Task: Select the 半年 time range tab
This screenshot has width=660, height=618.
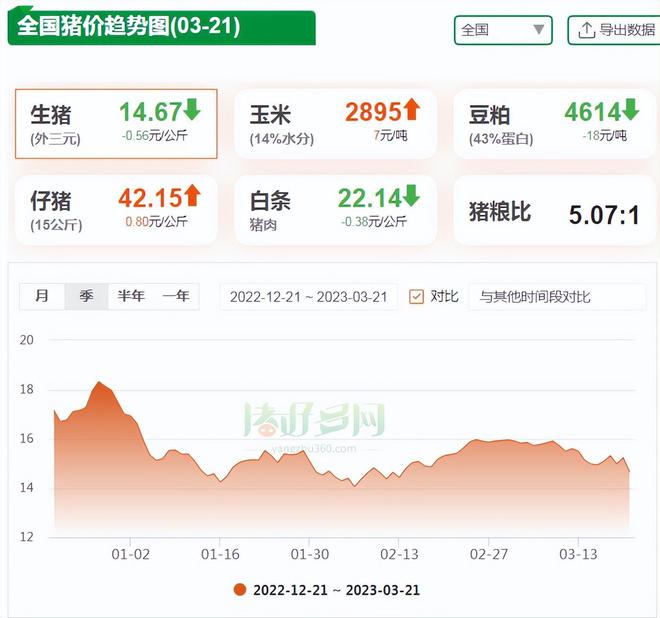Action: pos(131,296)
